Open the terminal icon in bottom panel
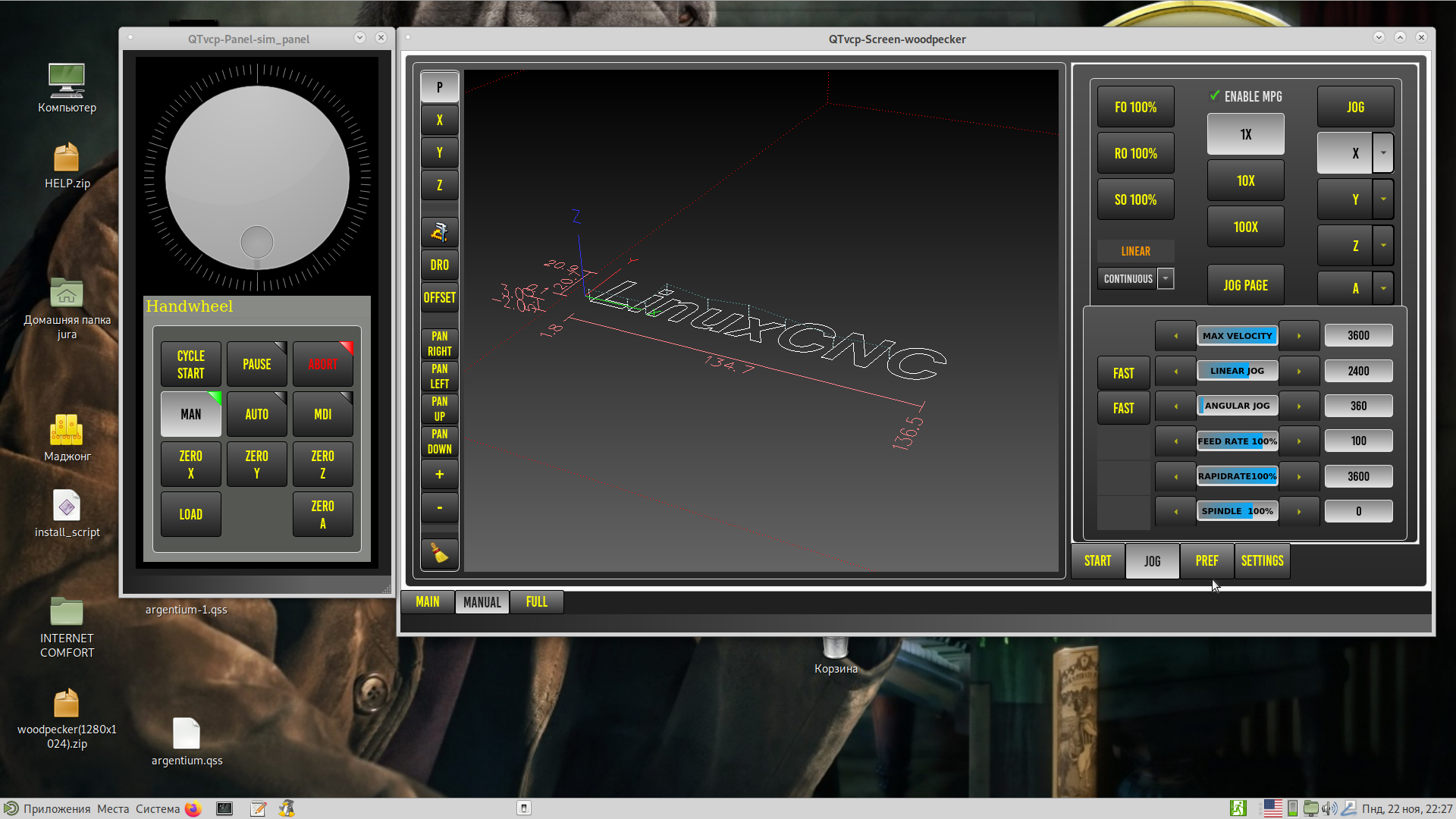Screen dimensions: 1456x819 pyautogui.click(x=224, y=808)
